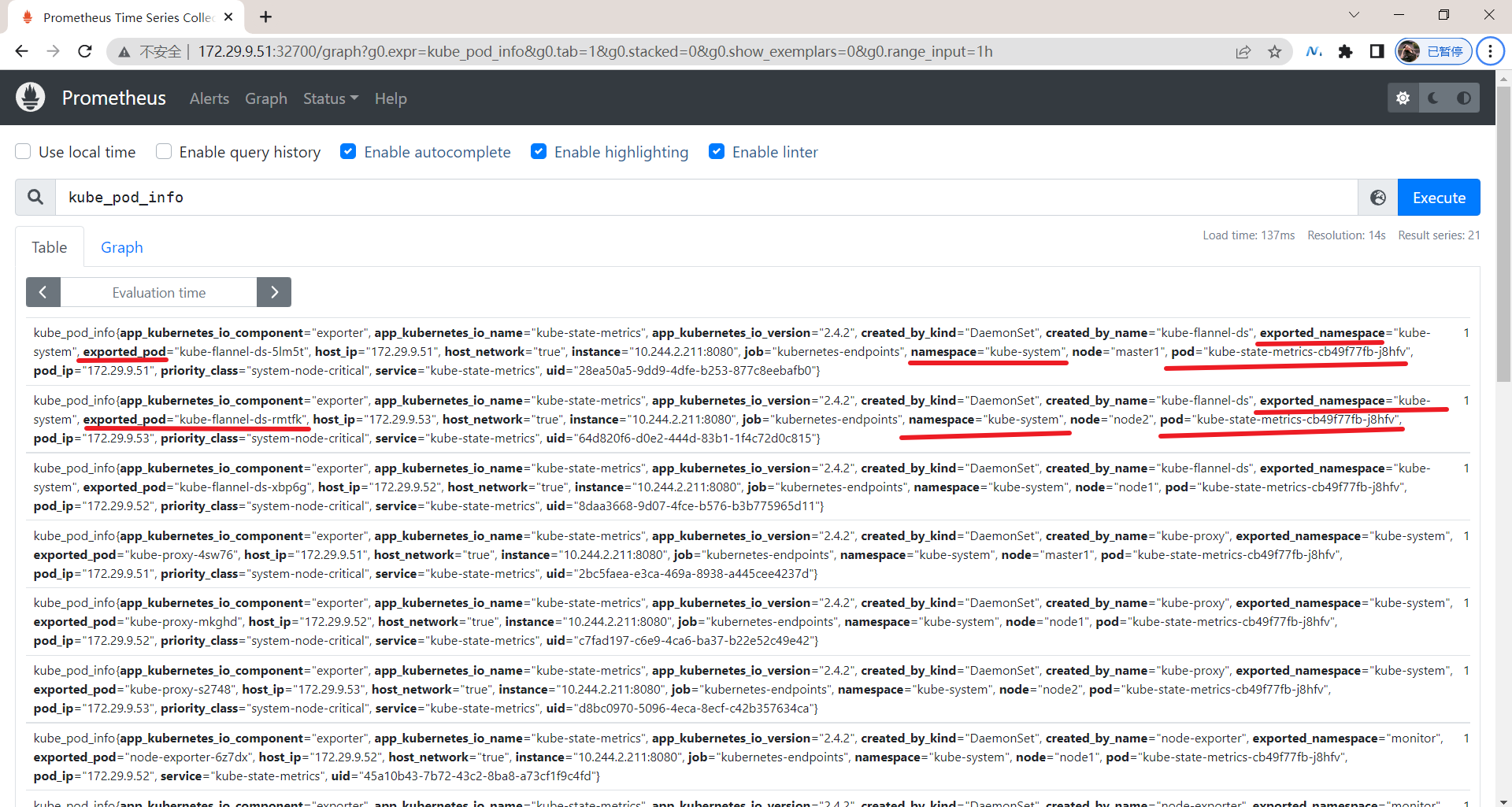Click the search magnifier icon

click(35, 198)
